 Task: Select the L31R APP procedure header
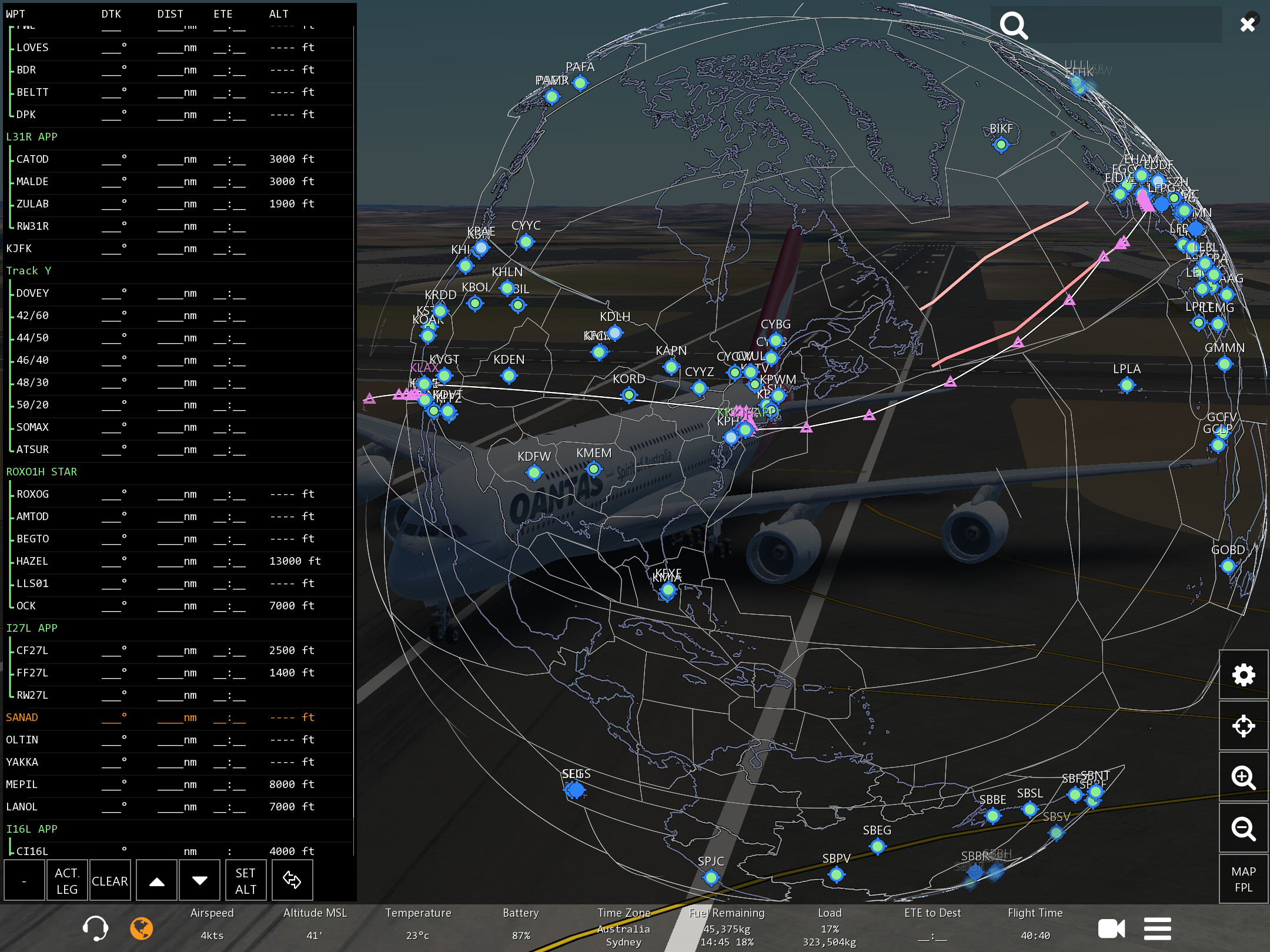(32, 137)
